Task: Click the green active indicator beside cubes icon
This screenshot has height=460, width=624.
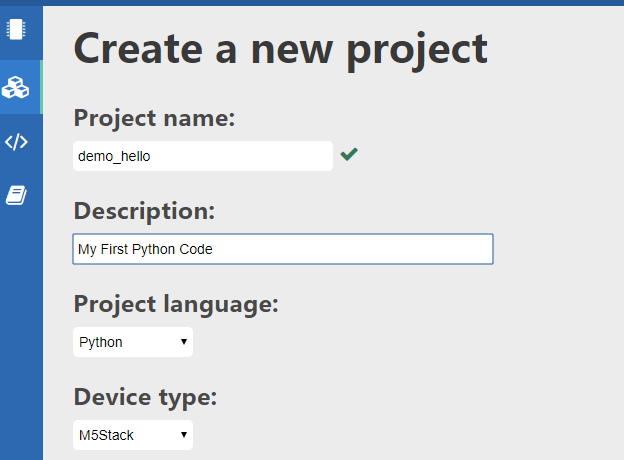Action: click(41, 87)
